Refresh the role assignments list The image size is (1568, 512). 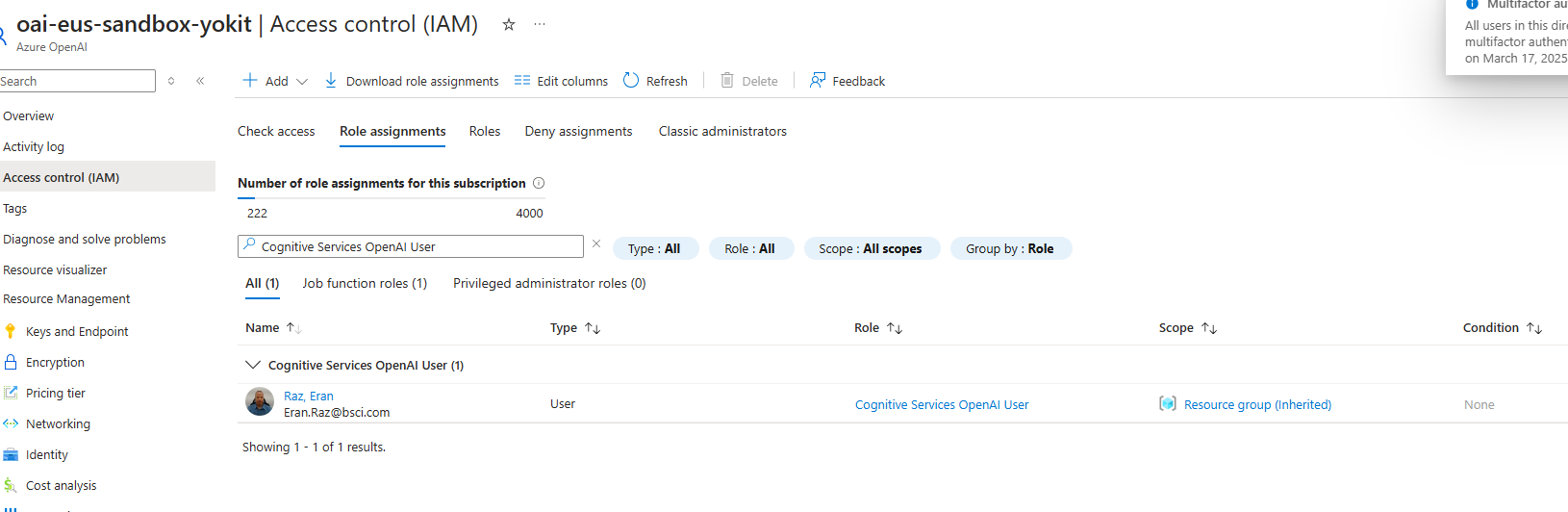pyautogui.click(x=655, y=81)
